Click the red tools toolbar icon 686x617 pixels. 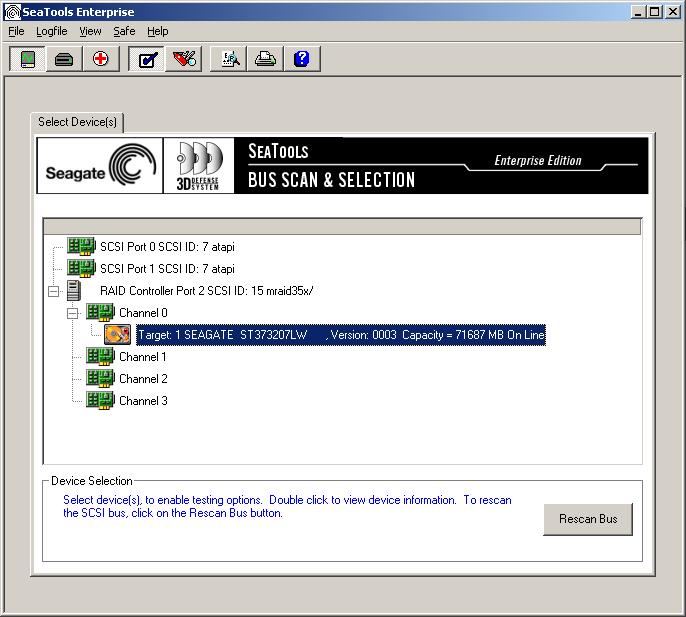tap(183, 59)
